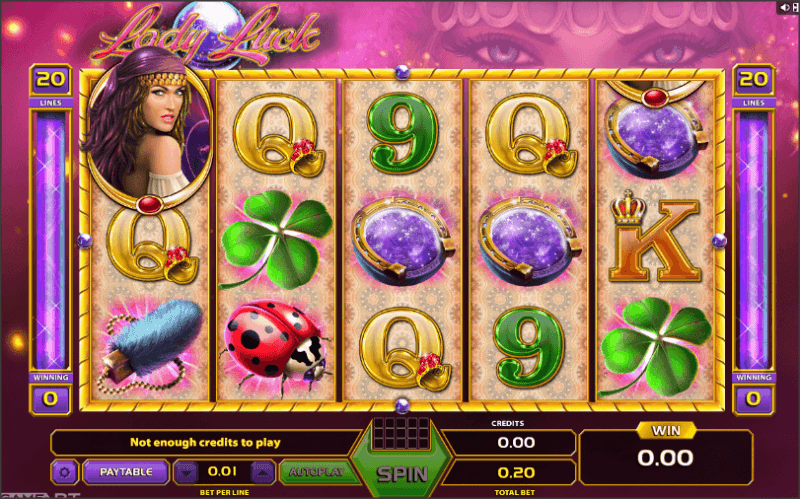Select the blue rabbit foot charm symbol
The width and height of the screenshot is (800, 499).
[x=150, y=345]
